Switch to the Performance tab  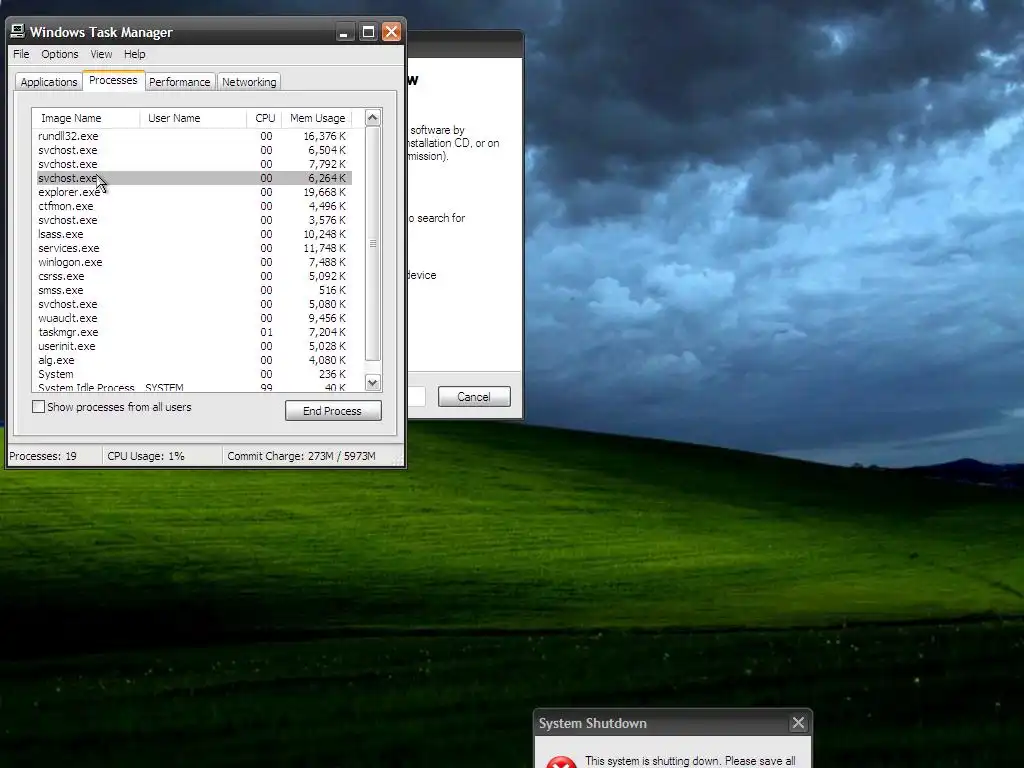pos(180,82)
